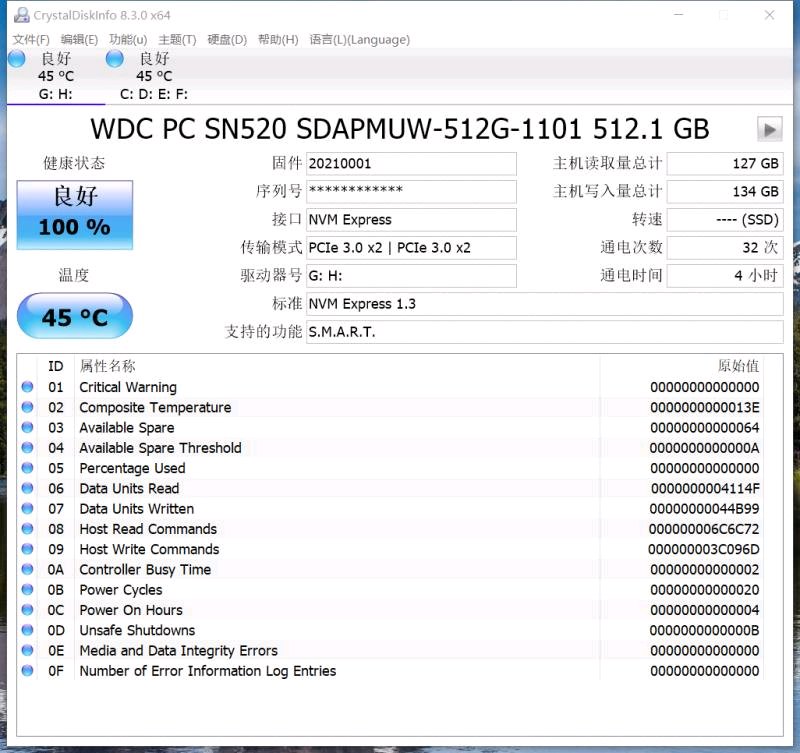Viewport: 800px width, 753px height.
Task: Click status dot for Unsafe Shutdowns row
Action: pos(28,630)
